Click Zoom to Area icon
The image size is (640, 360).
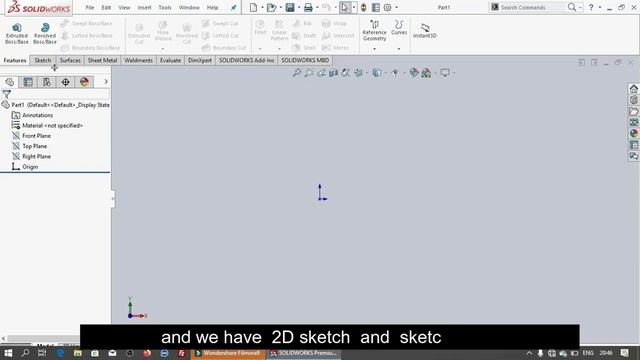(x=309, y=73)
